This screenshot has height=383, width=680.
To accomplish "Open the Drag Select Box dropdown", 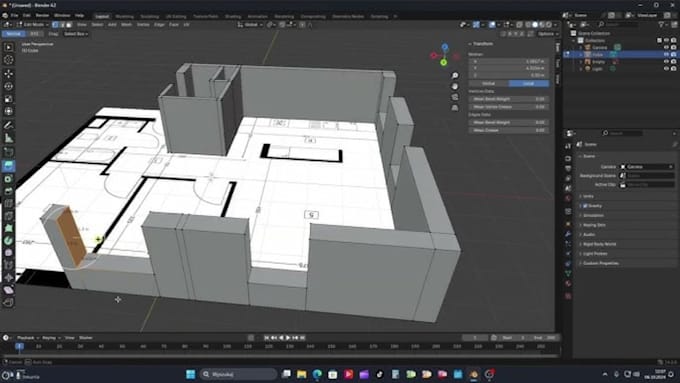I will click(76, 34).
